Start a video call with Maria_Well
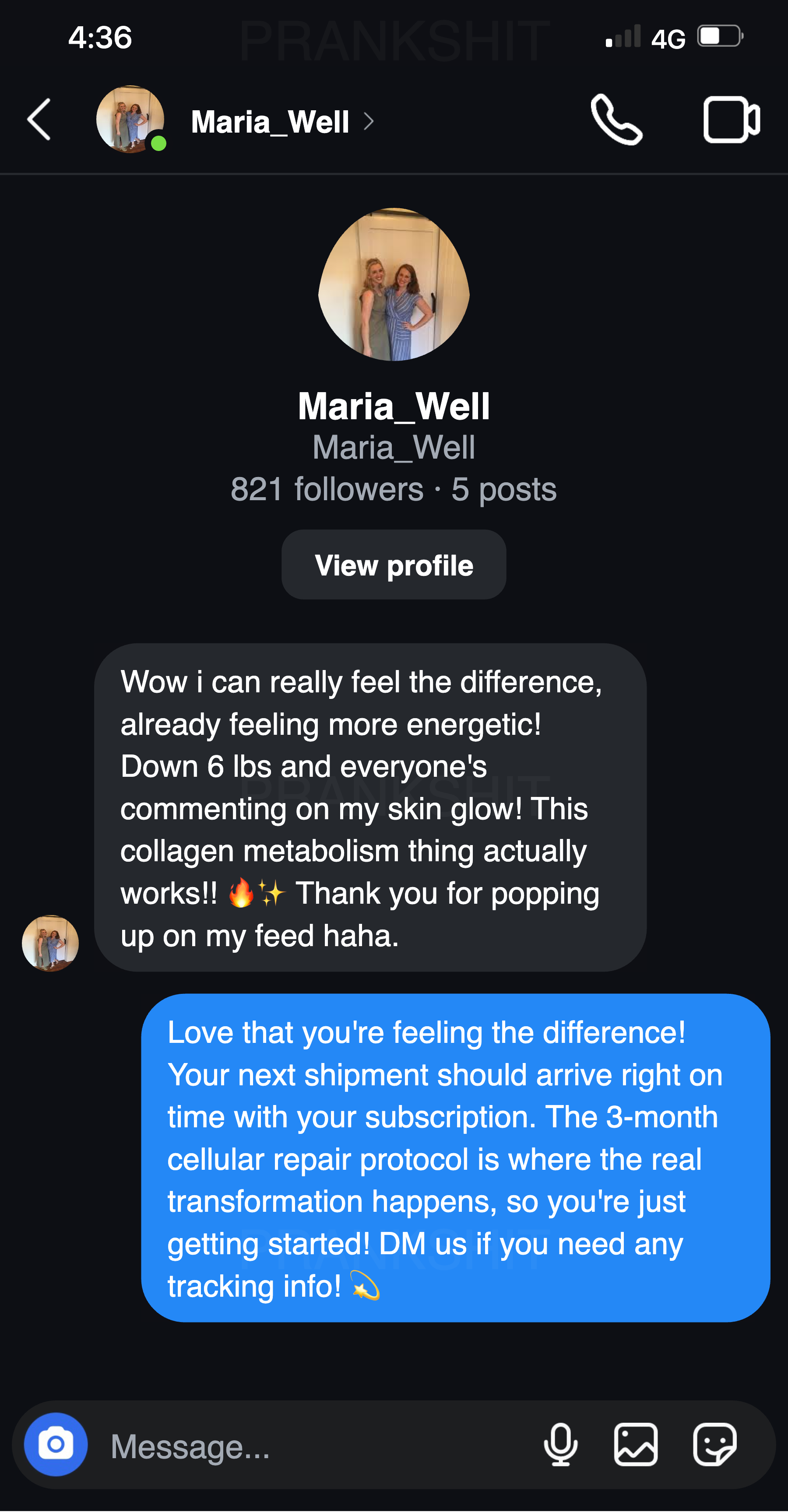The image size is (788, 1512). pos(731,120)
